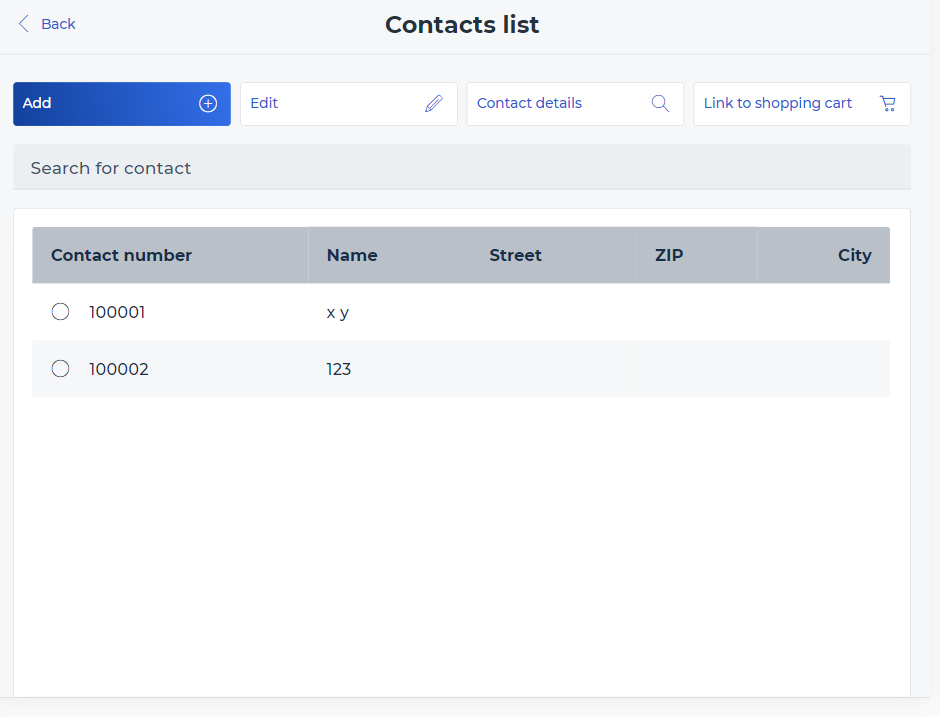
Task: Click the ZIP column header
Action: 669,255
